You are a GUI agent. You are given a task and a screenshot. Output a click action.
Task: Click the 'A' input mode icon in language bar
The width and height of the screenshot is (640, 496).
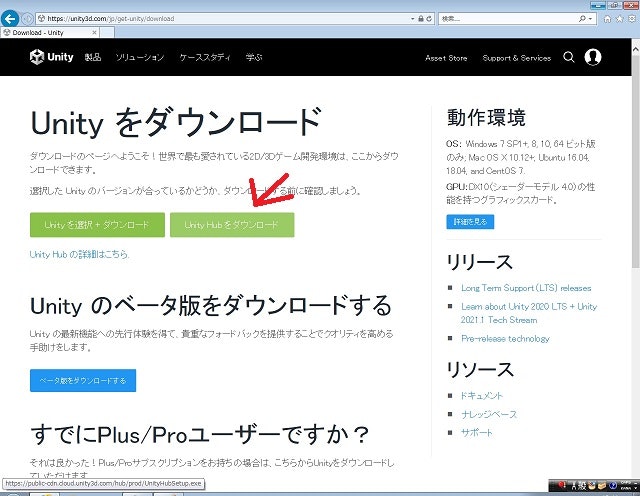point(574,486)
